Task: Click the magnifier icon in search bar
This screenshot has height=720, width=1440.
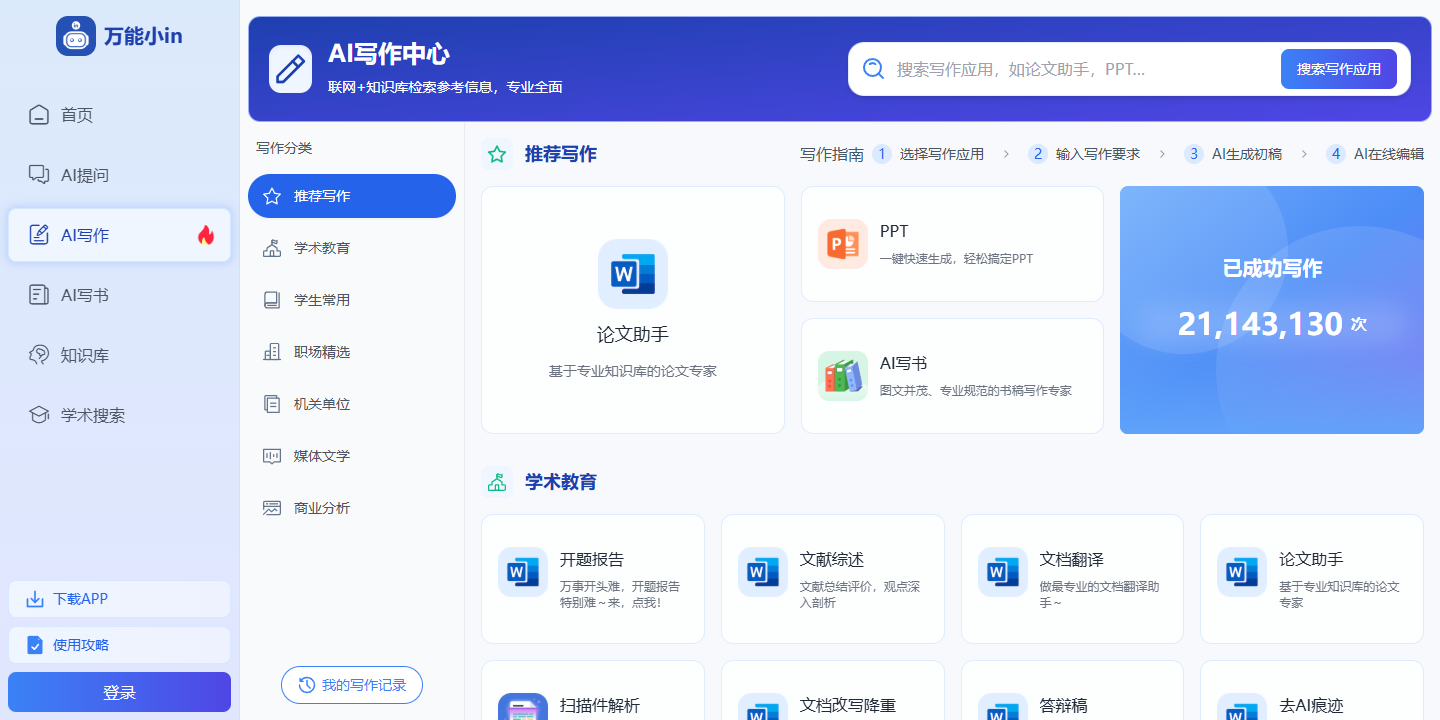Action: pos(873,69)
